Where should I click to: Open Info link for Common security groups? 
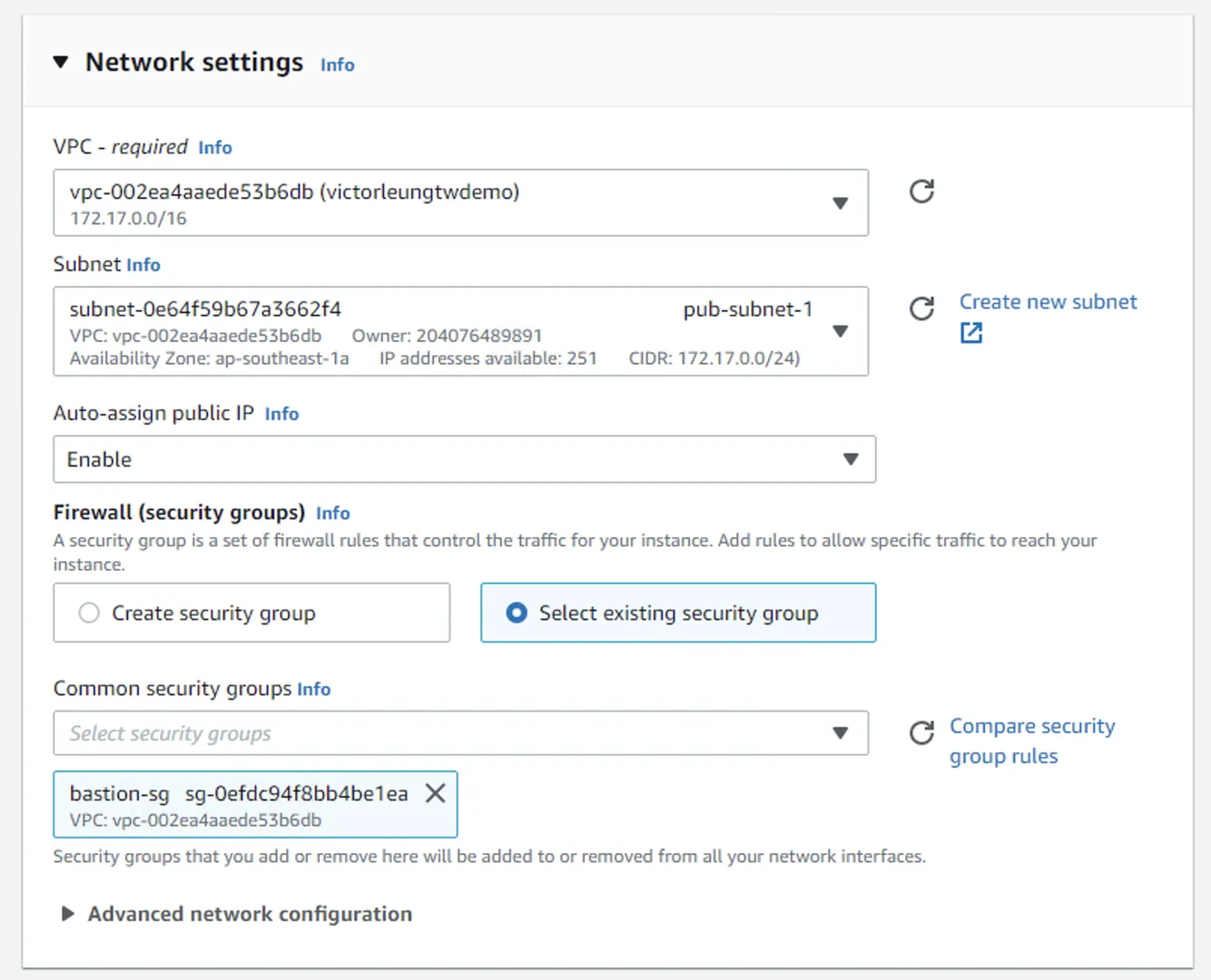click(313, 690)
